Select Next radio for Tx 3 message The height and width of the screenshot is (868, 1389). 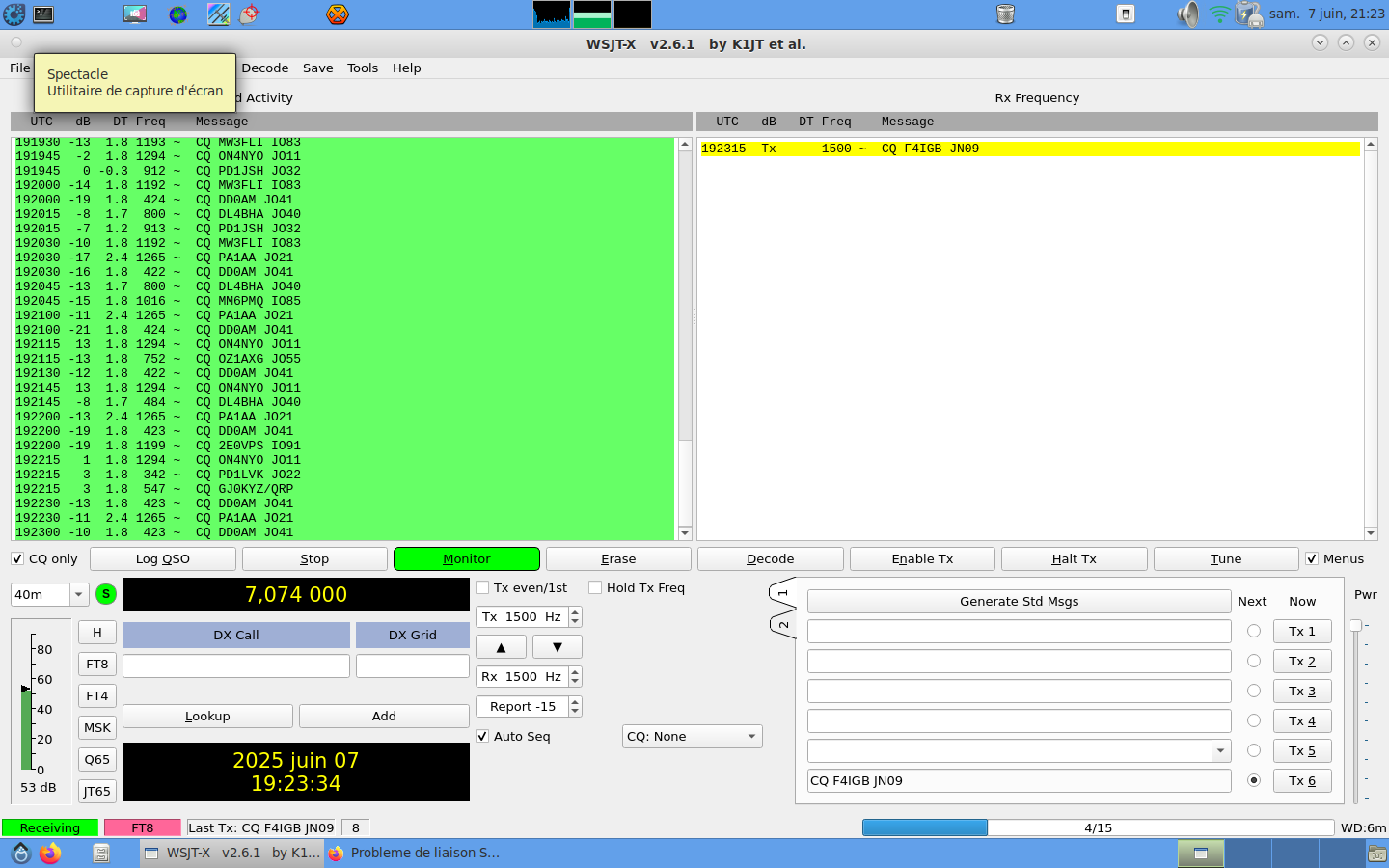coord(1254,691)
